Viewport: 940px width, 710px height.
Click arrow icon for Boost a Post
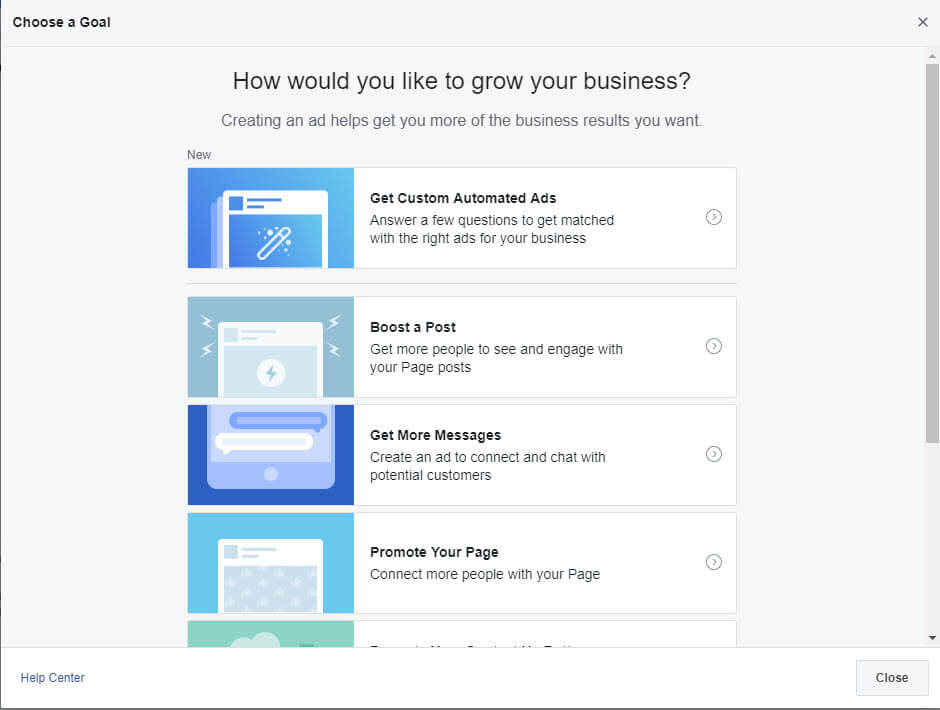tap(713, 346)
